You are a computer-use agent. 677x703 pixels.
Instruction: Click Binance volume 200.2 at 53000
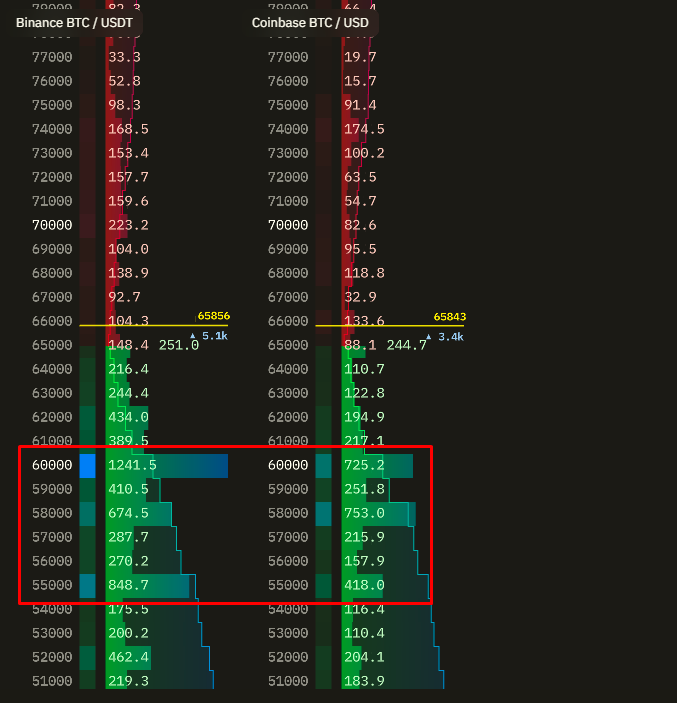(x=128, y=633)
